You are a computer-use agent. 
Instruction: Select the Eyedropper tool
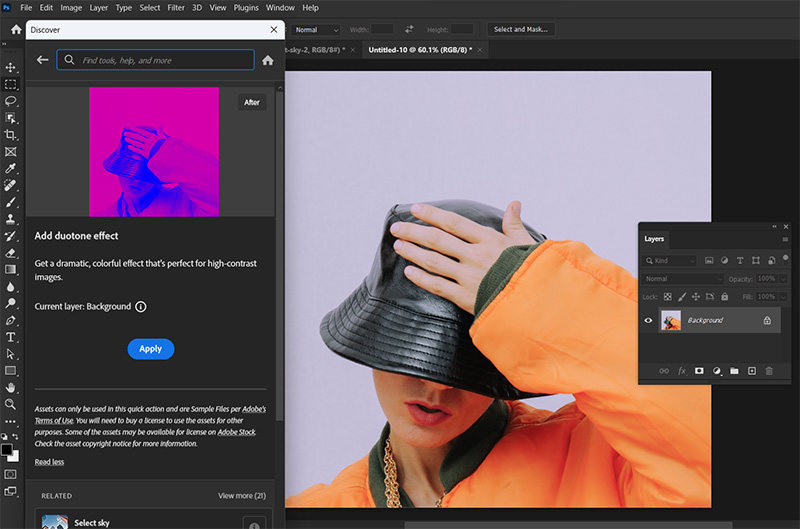(11, 168)
